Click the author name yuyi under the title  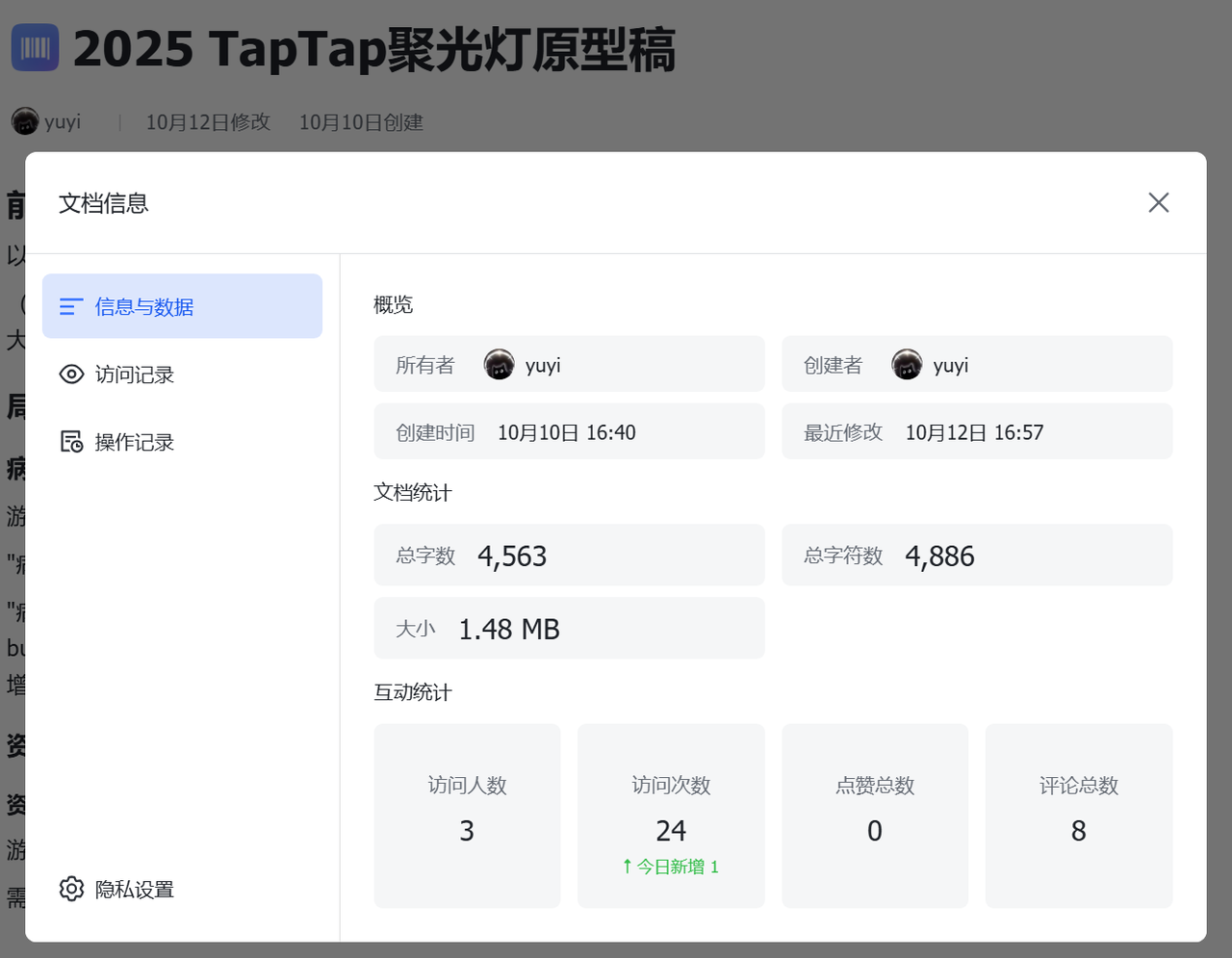tap(63, 122)
